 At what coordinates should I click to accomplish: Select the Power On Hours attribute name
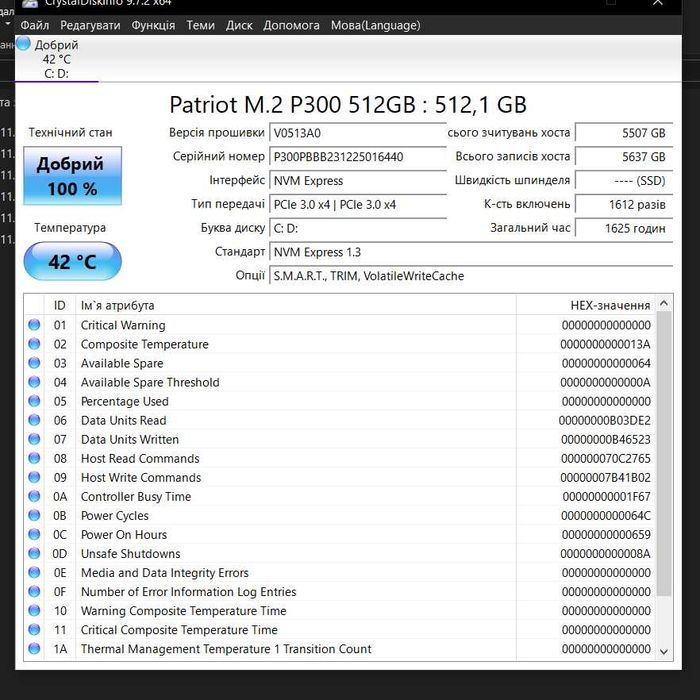124,535
